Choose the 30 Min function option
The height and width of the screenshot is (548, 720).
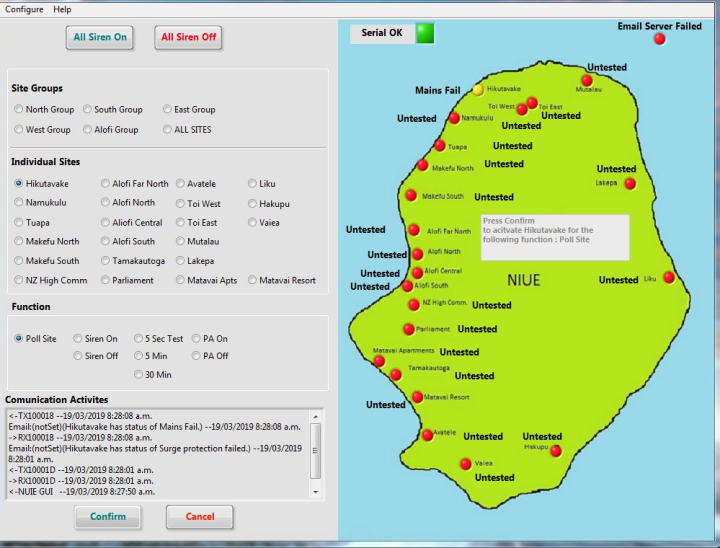pyautogui.click(x=152, y=375)
